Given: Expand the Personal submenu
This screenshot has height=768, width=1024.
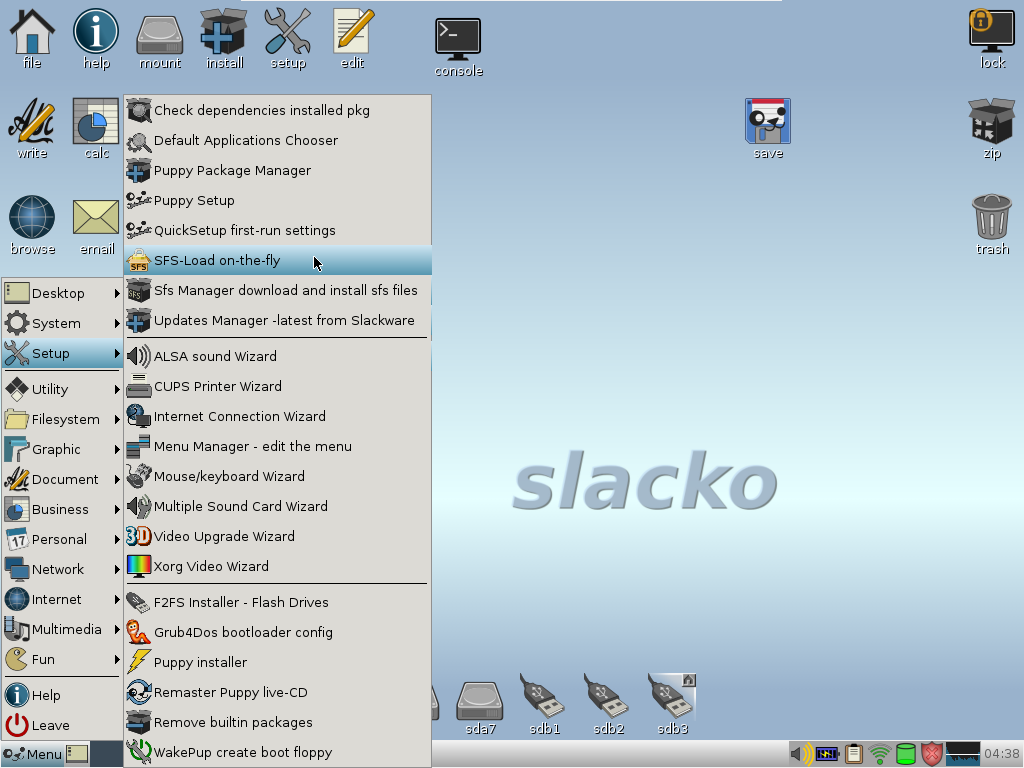Looking at the screenshot, I should coord(63,539).
